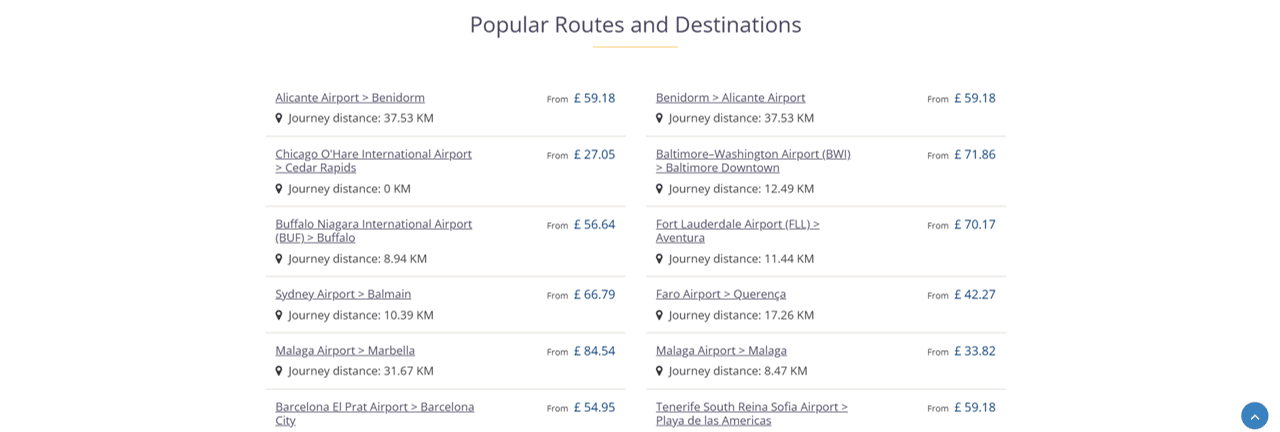Select Malaga Airport > Malaga link
The image size is (1280, 432).
click(721, 351)
